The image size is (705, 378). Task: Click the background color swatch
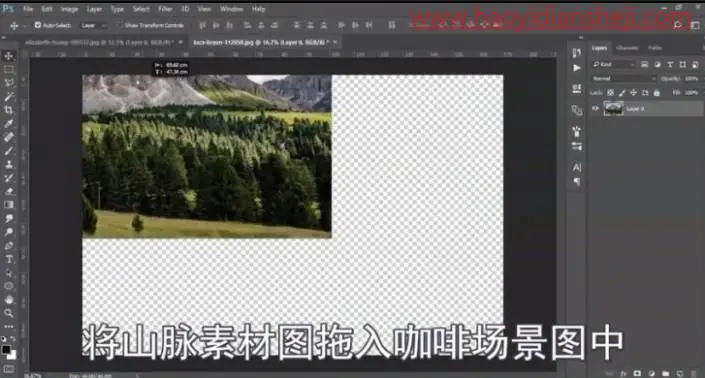13,356
